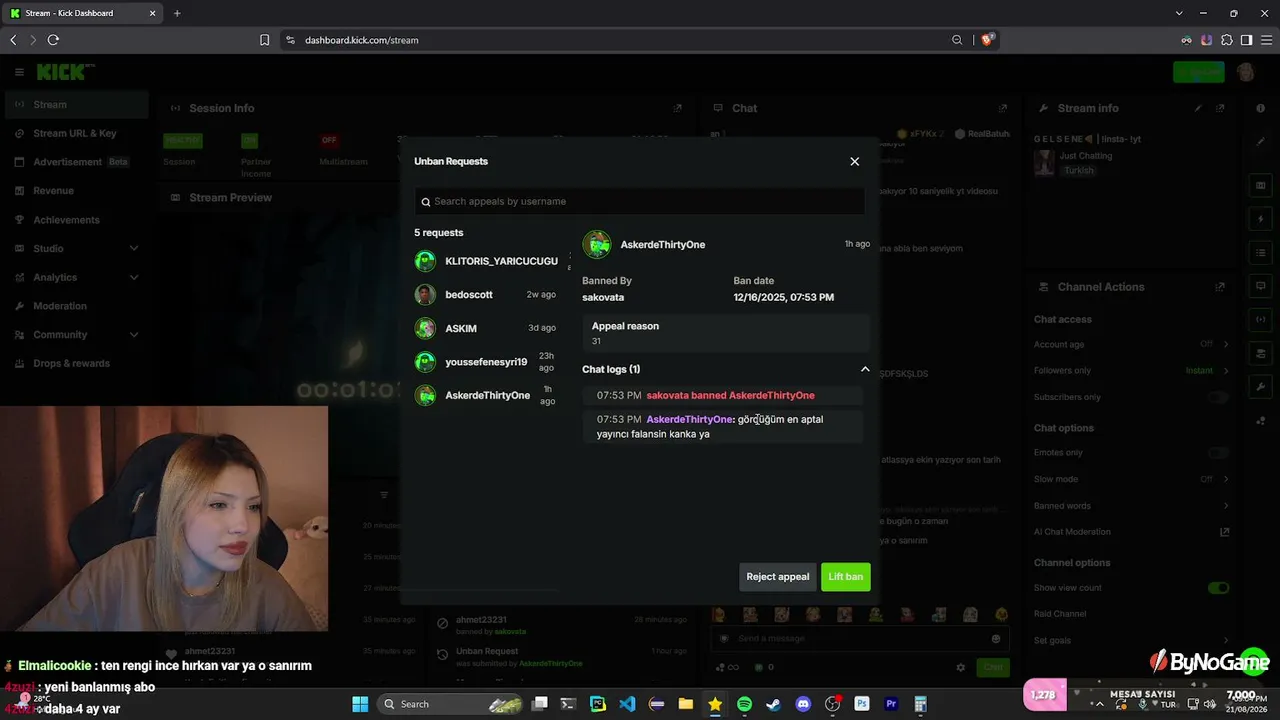Bookmark this page in the address bar
Screen dimensions: 1280x720
point(264,40)
